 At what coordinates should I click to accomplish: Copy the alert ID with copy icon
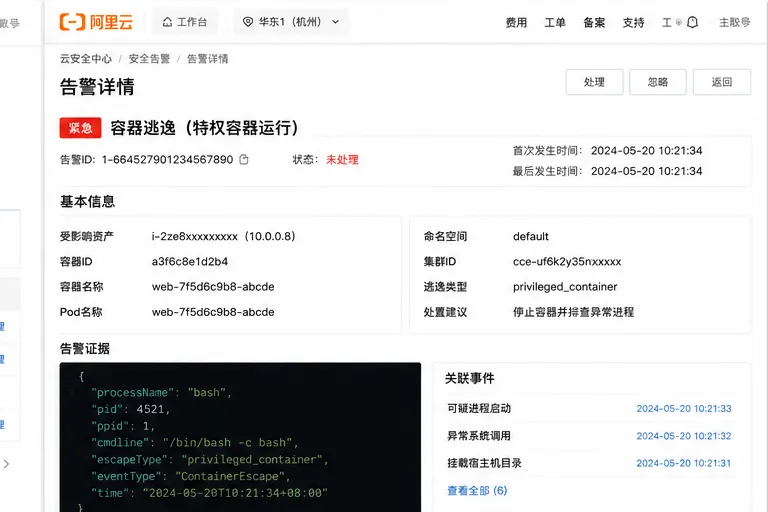click(x=244, y=159)
